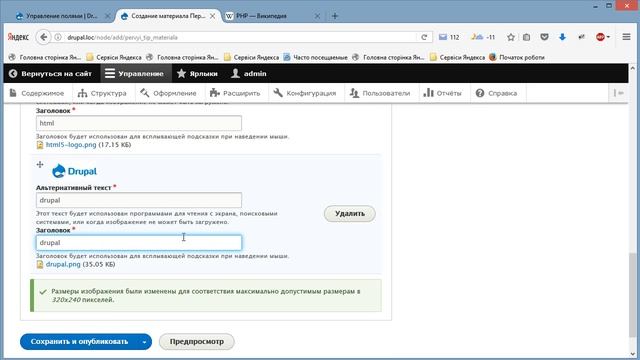
Task: Open the admin user menu
Action: [249, 73]
